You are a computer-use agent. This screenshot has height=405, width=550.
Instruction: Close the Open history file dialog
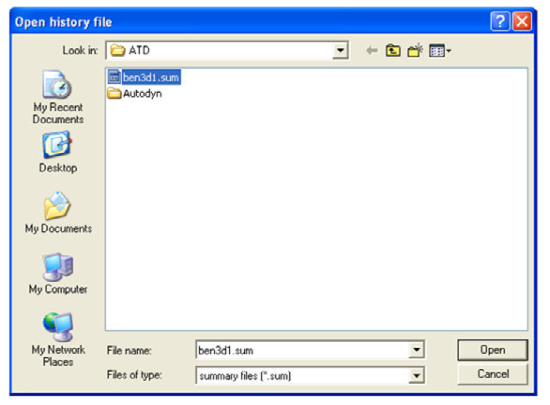[522, 21]
